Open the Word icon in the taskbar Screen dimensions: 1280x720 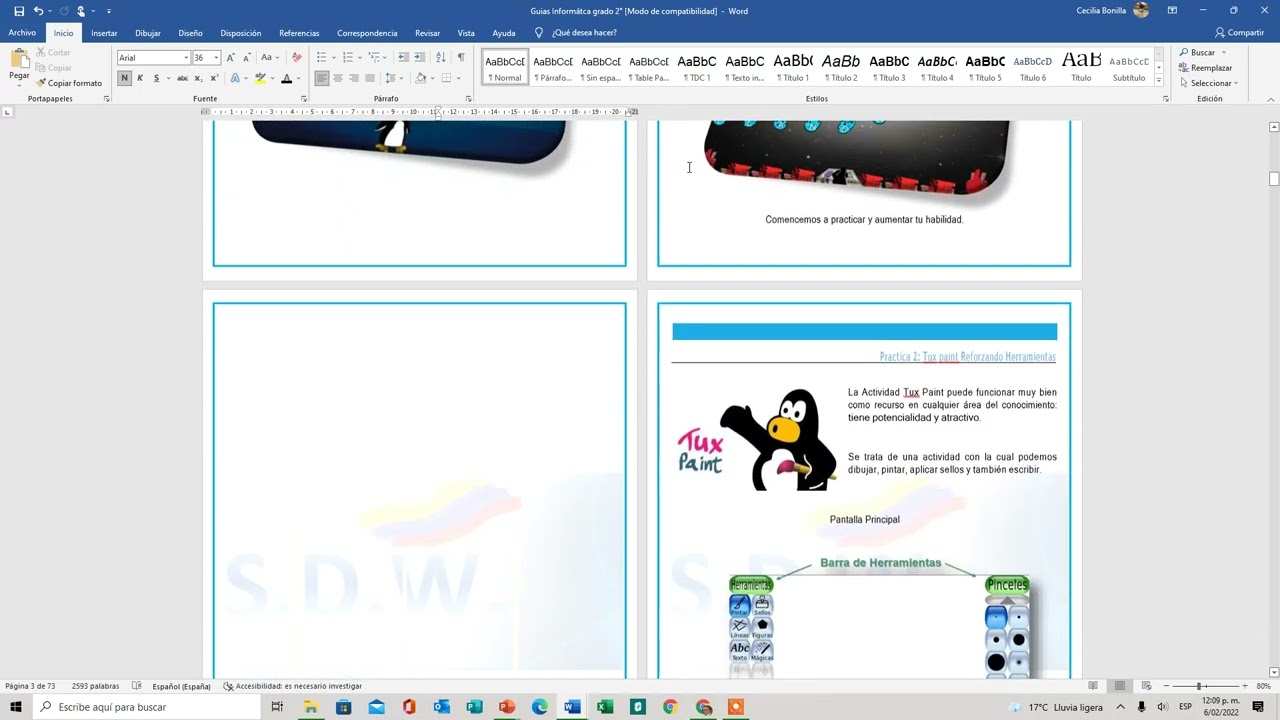tap(572, 707)
